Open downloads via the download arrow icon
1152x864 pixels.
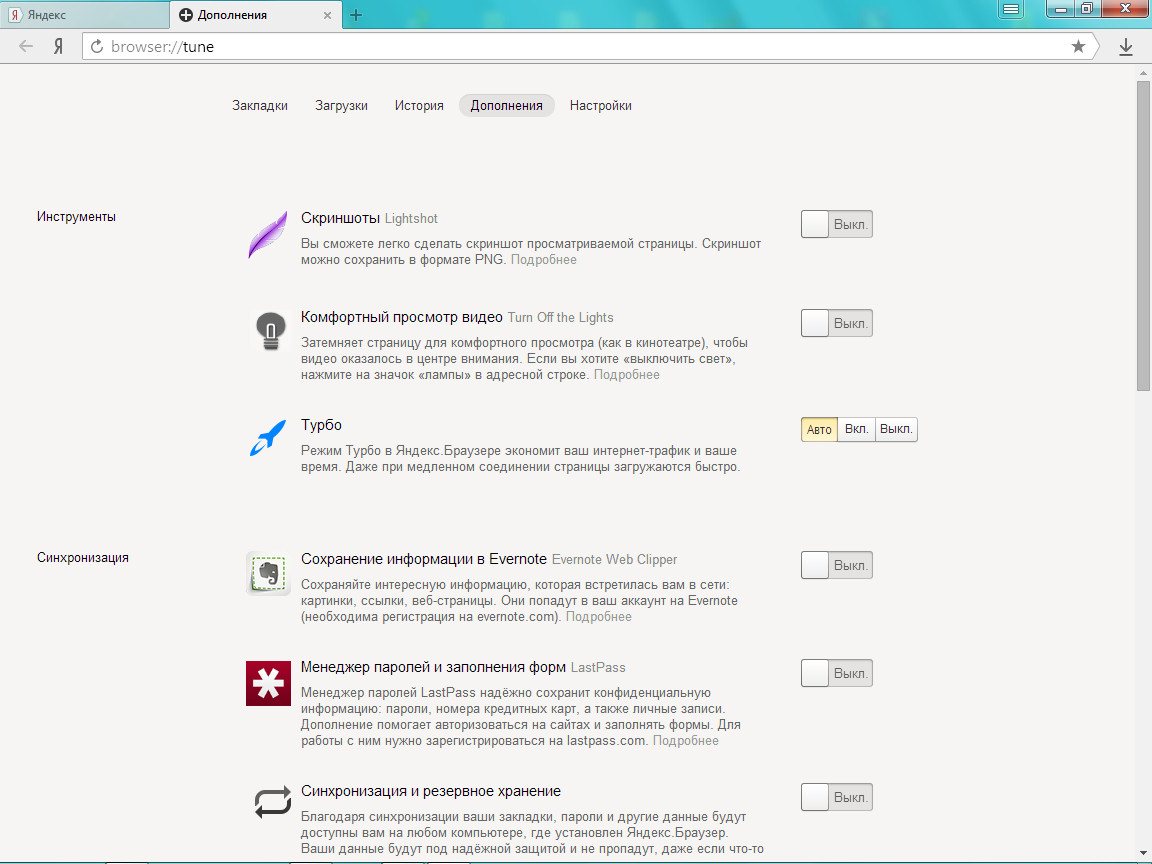point(1126,47)
